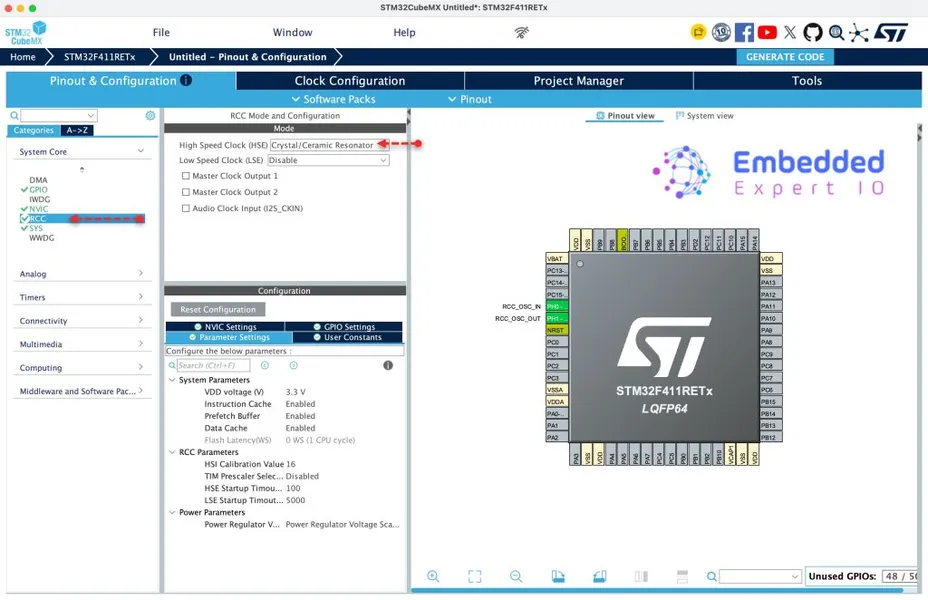
Task: Open the GitHub icon link
Action: pos(813,32)
